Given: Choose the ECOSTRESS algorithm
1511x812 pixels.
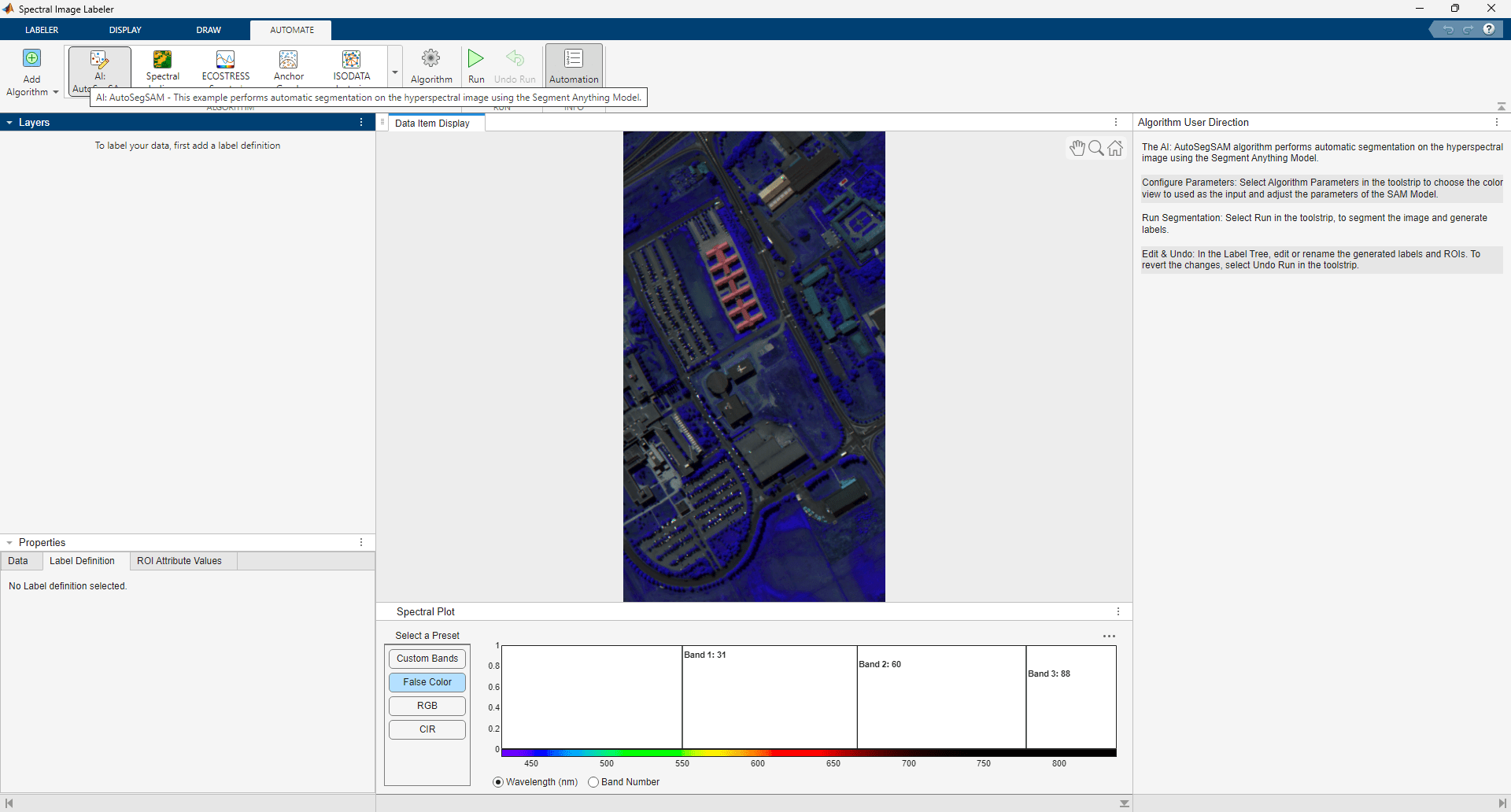Looking at the screenshot, I should [x=225, y=66].
